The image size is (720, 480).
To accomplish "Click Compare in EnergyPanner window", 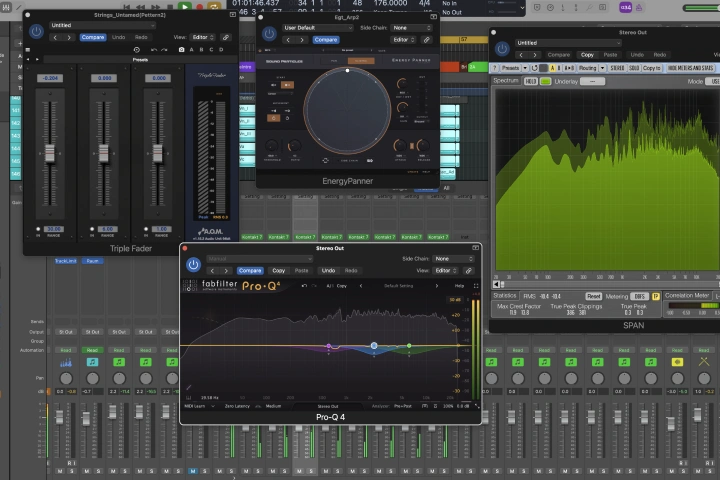I will (x=326, y=40).
